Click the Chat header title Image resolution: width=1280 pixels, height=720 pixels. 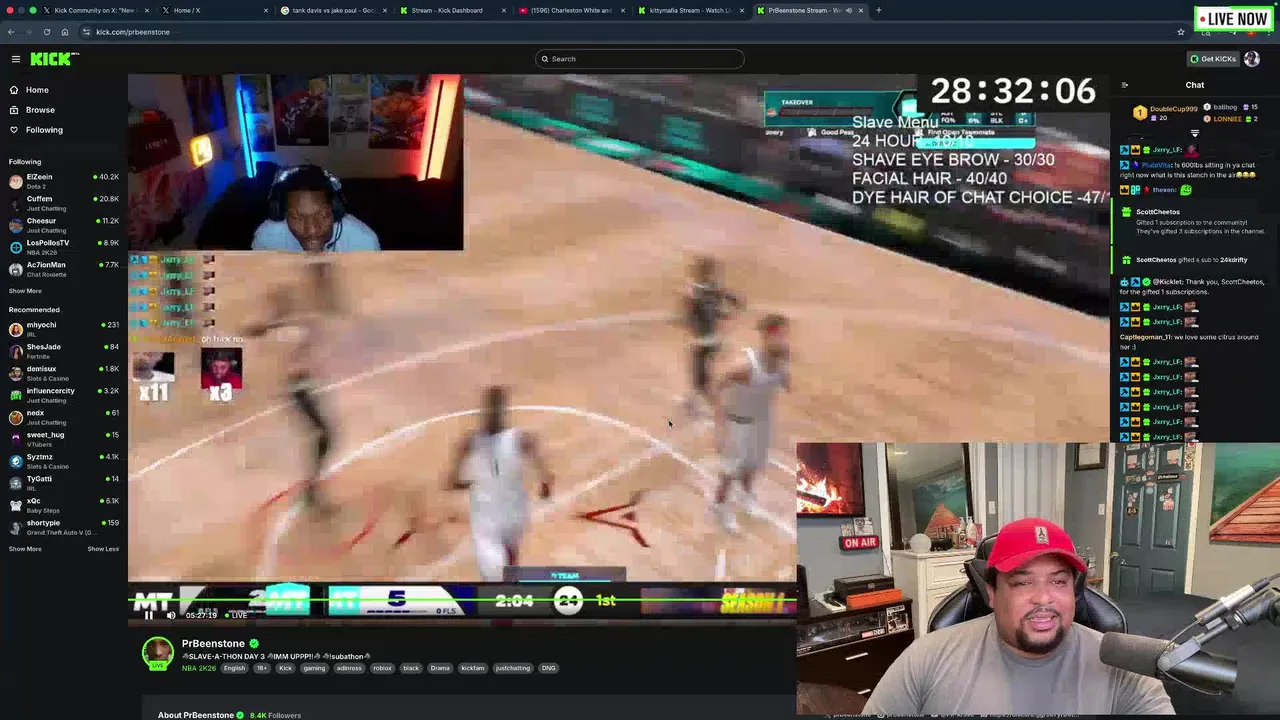pos(1195,85)
